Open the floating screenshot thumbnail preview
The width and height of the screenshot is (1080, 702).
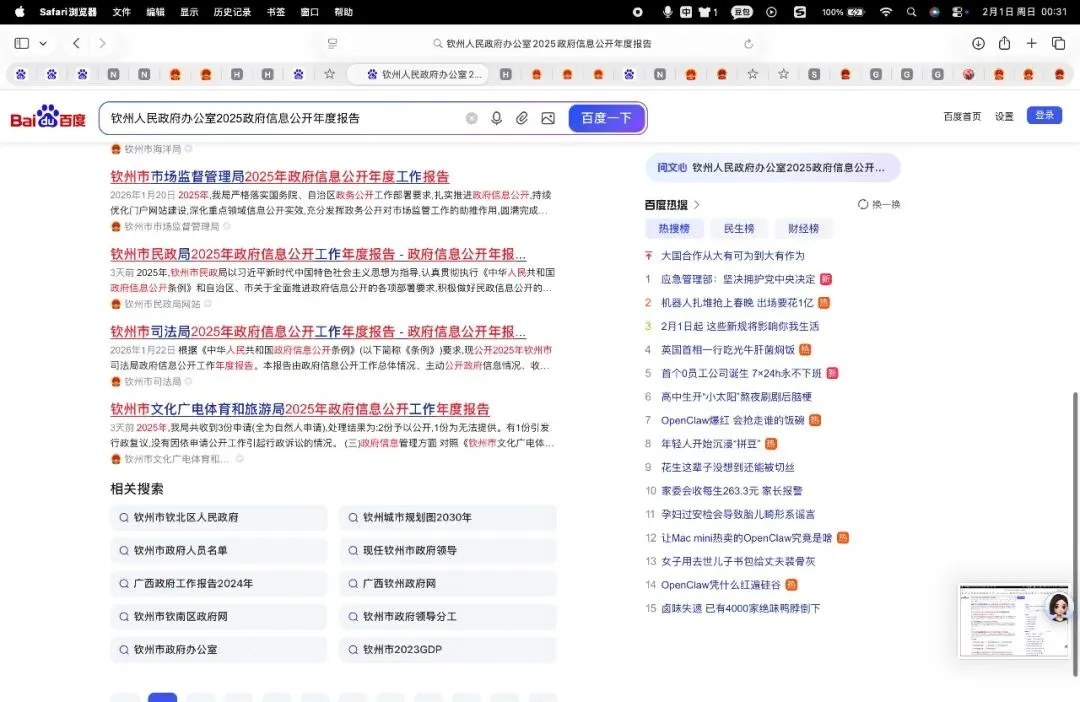click(1014, 621)
